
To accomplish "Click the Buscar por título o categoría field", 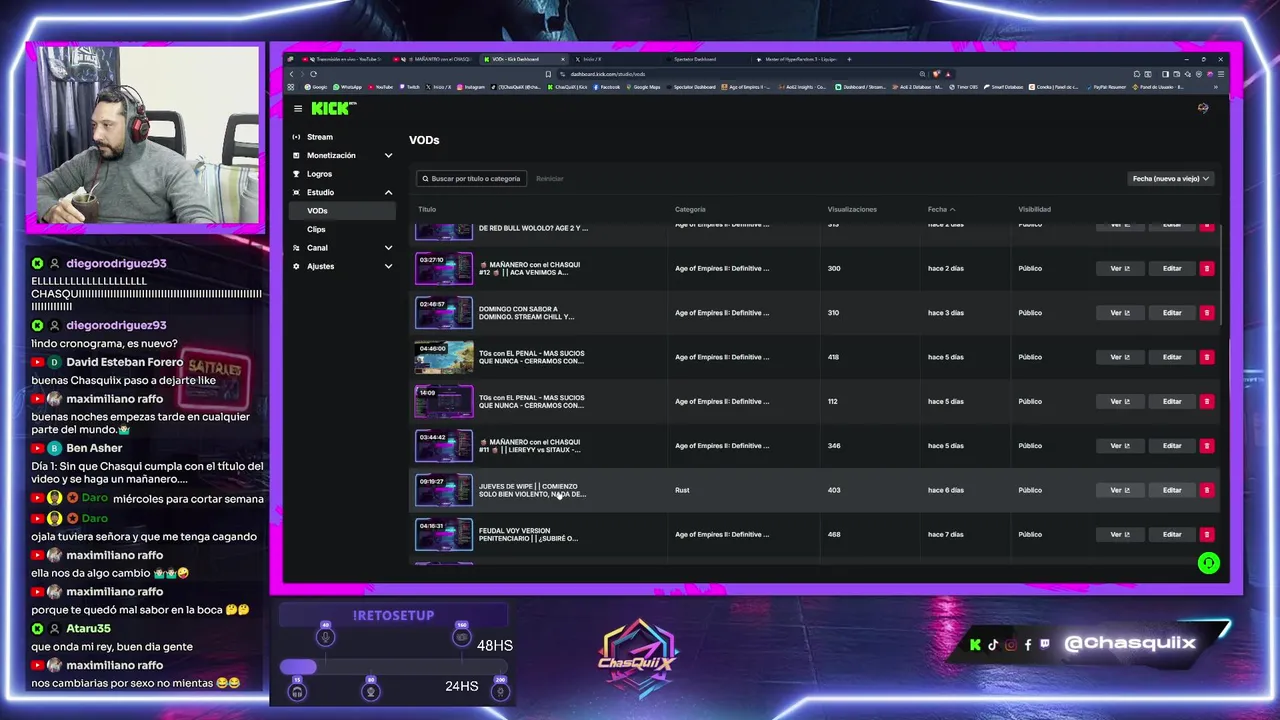I will click(472, 179).
